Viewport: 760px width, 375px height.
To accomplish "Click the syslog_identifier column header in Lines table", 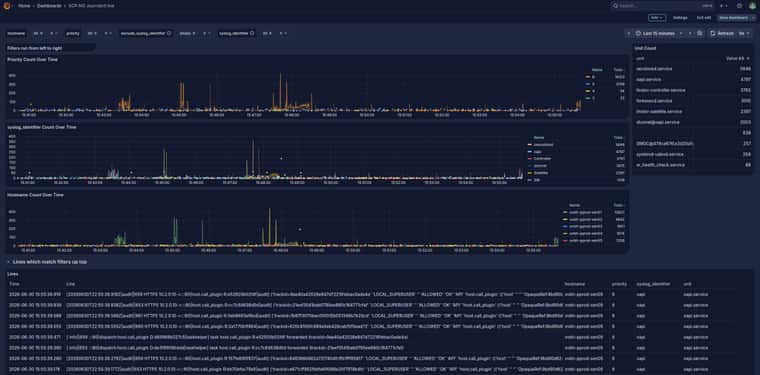I will tap(653, 284).
